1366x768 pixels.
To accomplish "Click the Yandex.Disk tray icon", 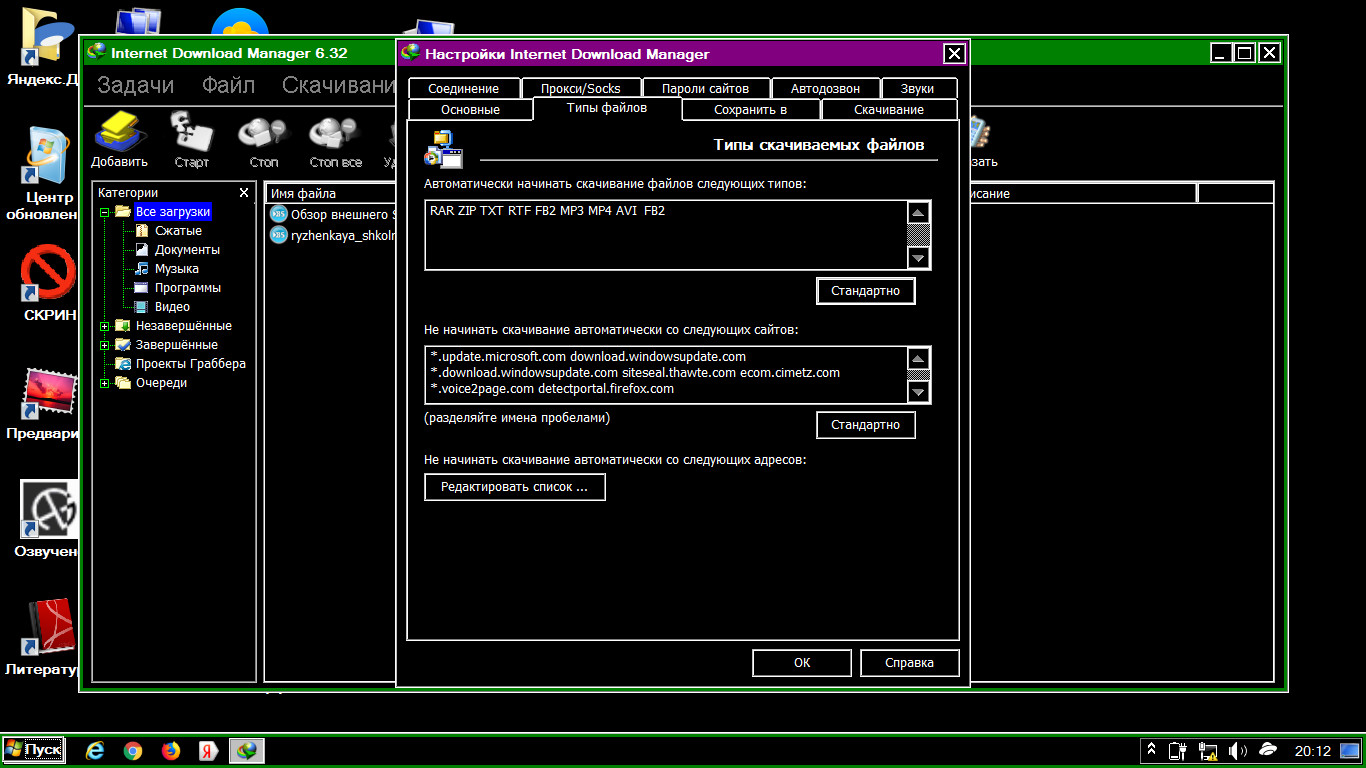I will pos(1267,750).
